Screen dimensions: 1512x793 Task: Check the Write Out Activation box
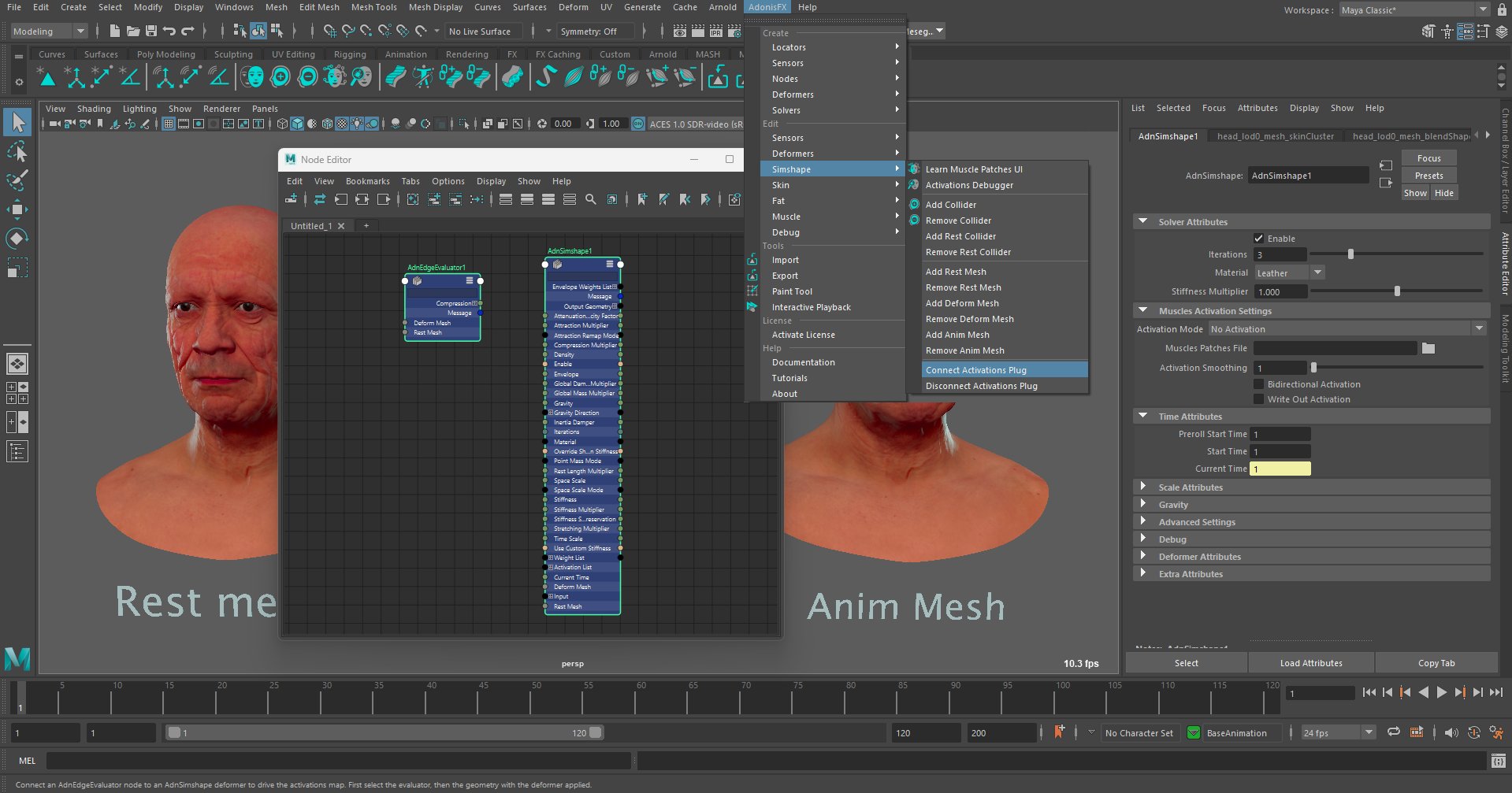[1258, 399]
